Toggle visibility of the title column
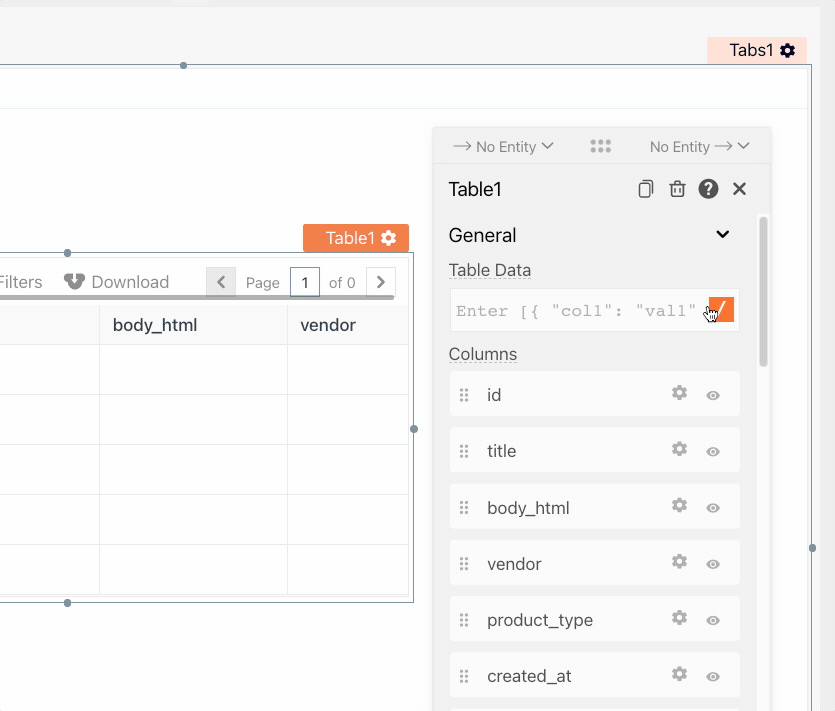This screenshot has height=711, width=835. pyautogui.click(x=713, y=452)
